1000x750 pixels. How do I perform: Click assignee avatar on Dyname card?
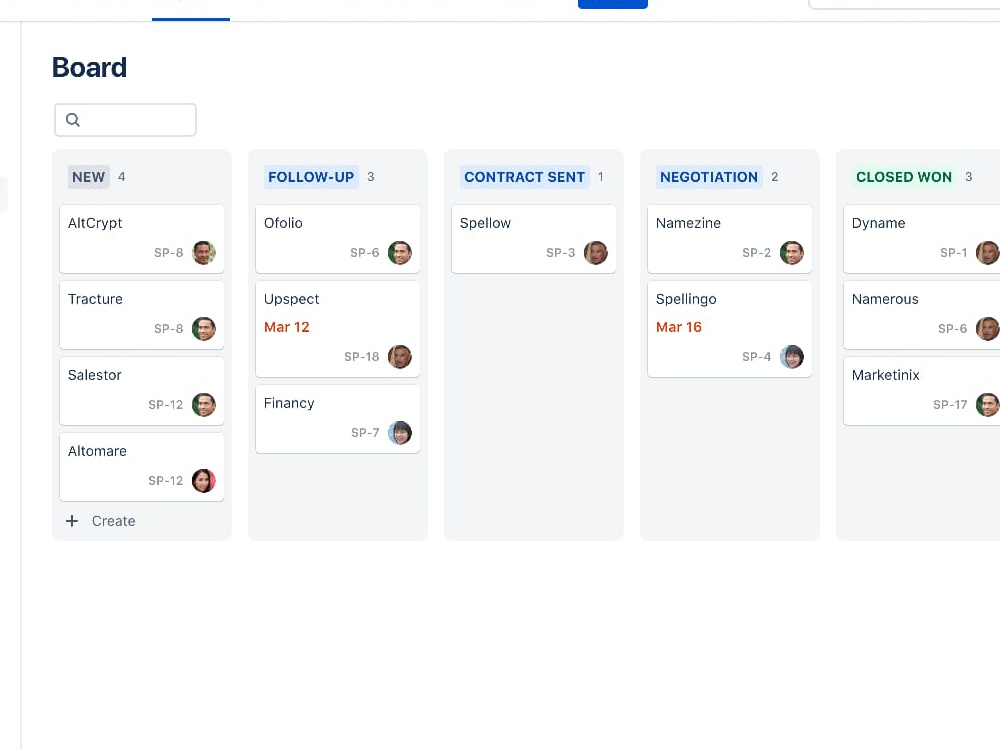988,253
